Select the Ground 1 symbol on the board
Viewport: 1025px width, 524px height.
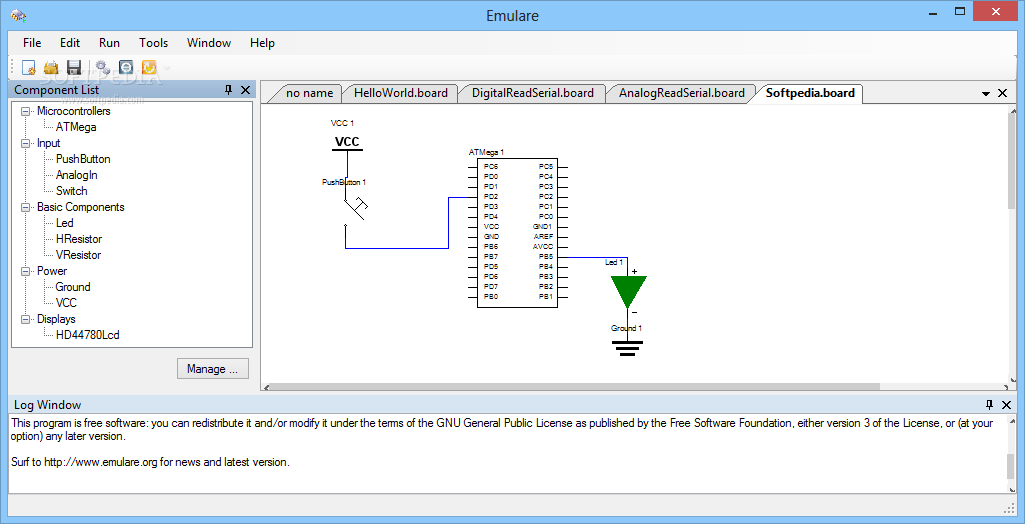(628, 348)
